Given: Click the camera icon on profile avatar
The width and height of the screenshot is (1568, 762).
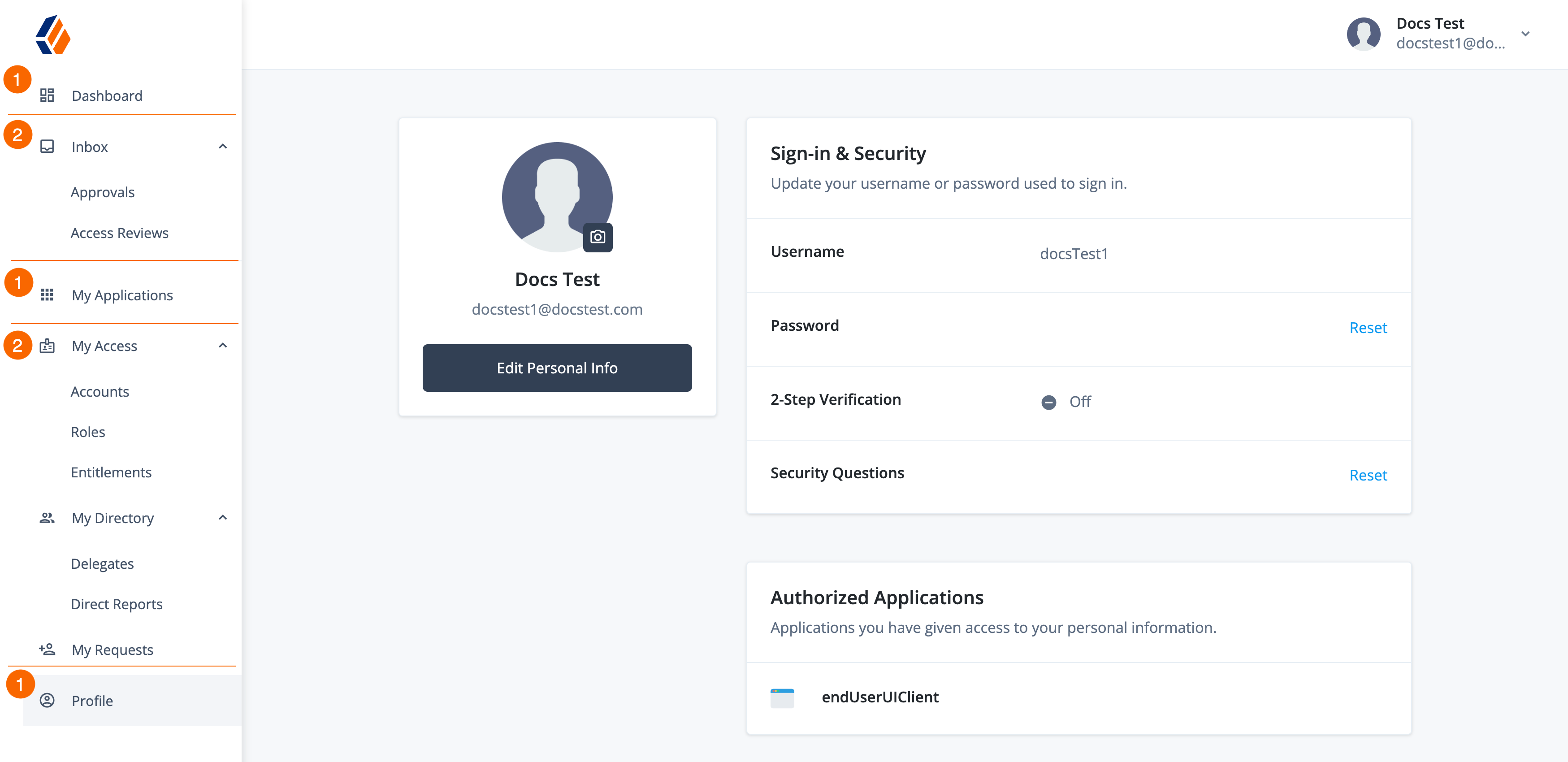Looking at the screenshot, I should click(x=598, y=237).
